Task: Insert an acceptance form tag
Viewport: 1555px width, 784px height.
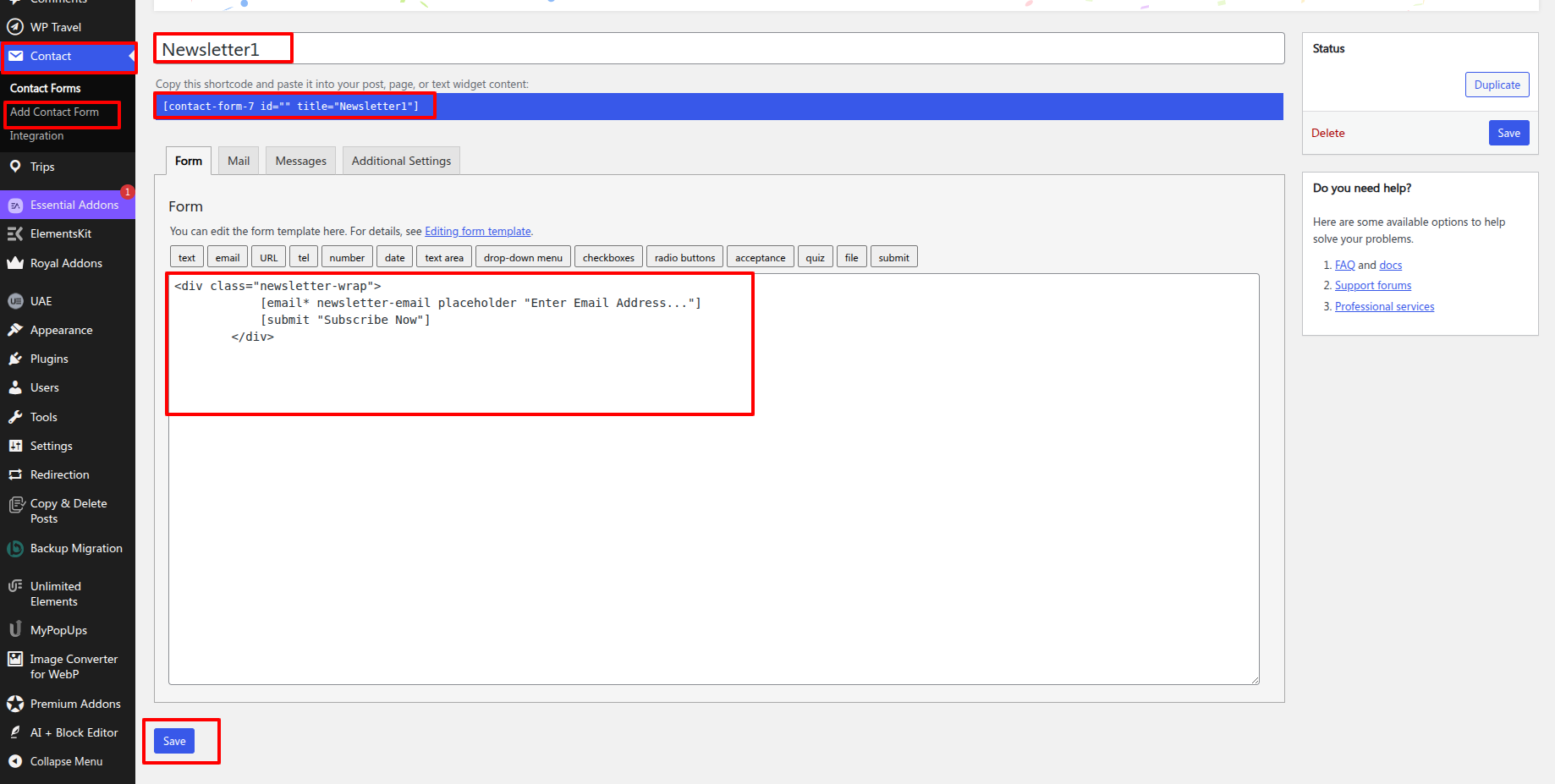Action: click(760, 257)
